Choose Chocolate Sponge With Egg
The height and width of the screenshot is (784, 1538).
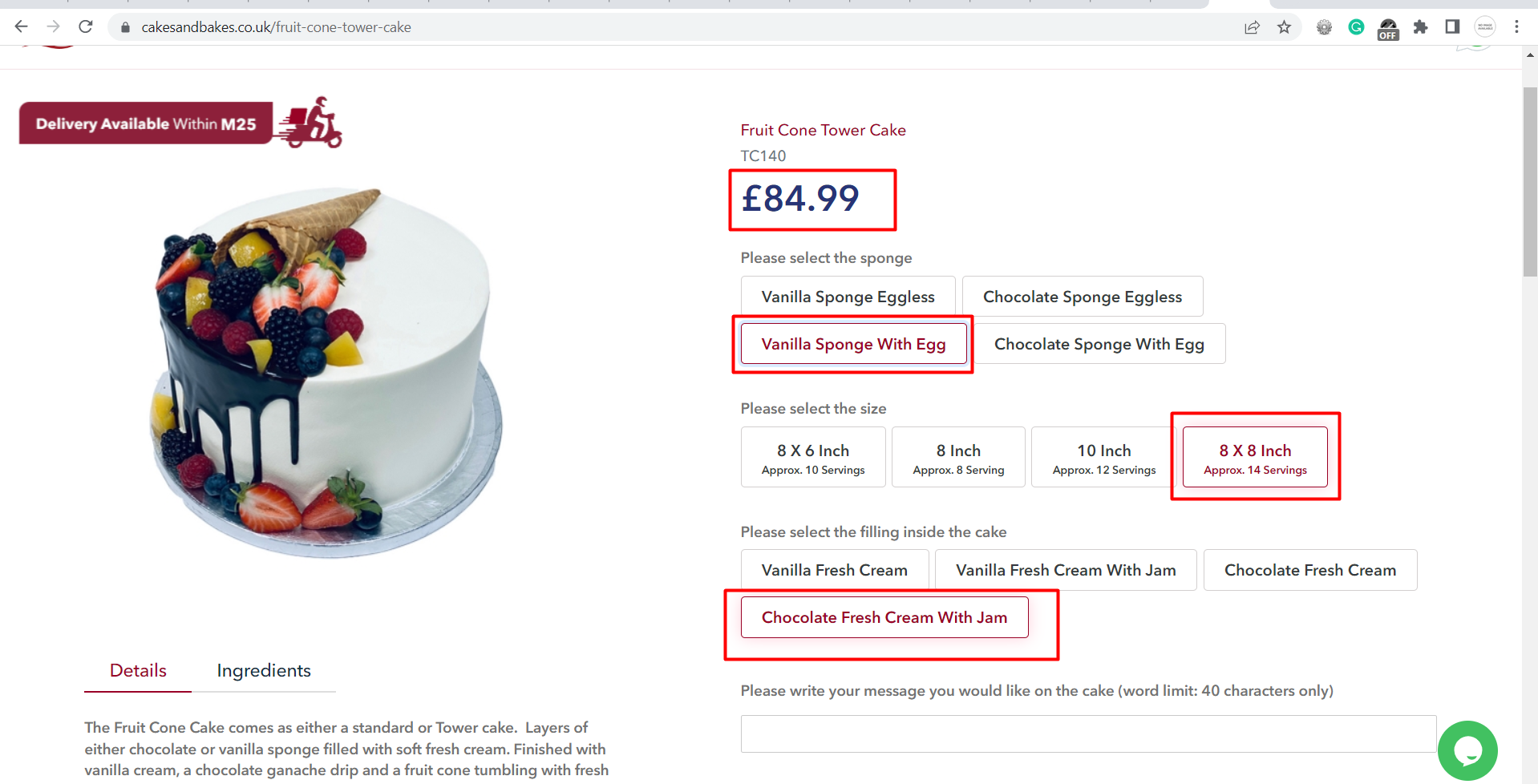tap(1099, 344)
